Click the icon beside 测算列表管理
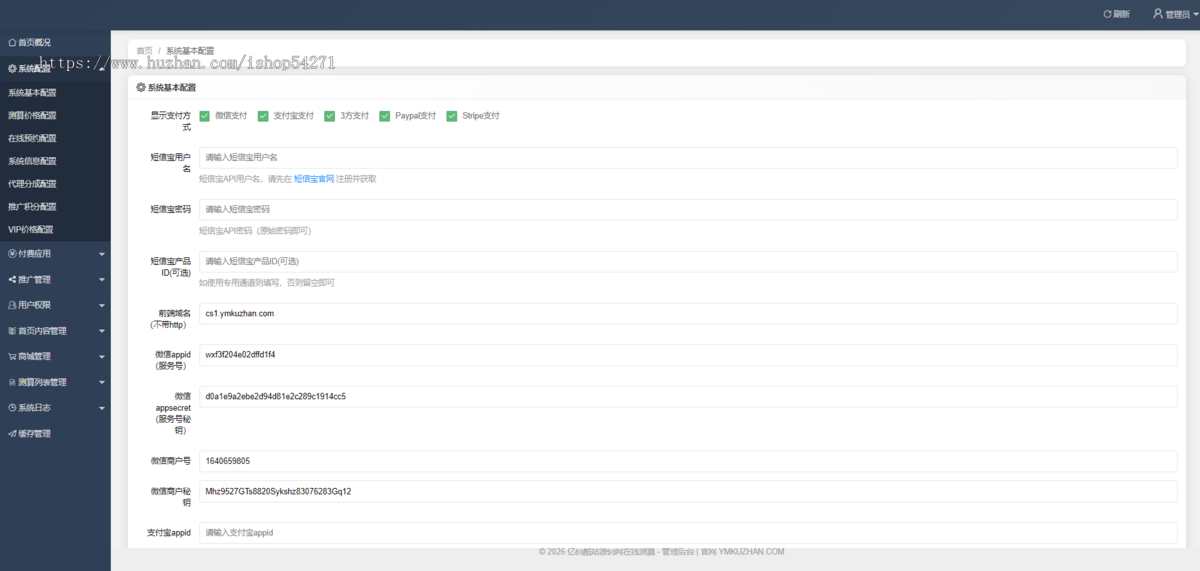The height and width of the screenshot is (571, 1200). point(12,382)
